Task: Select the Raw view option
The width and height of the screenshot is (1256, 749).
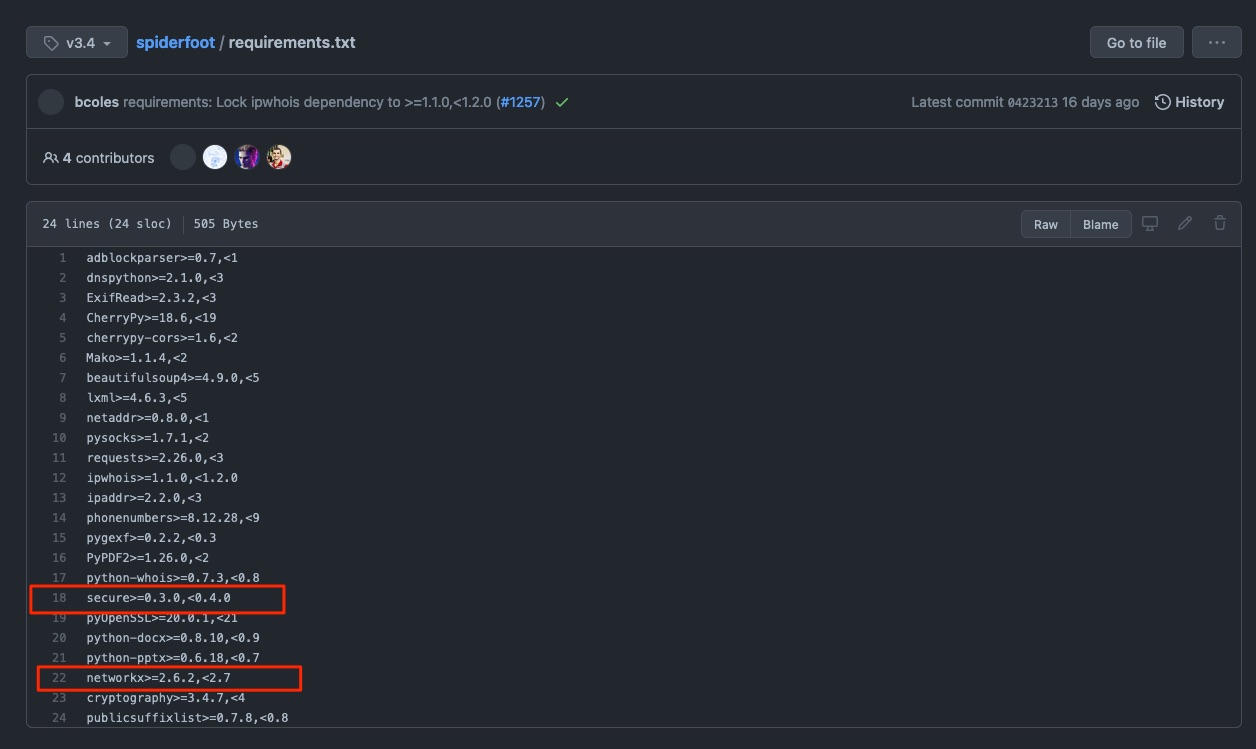Action: 1045,224
